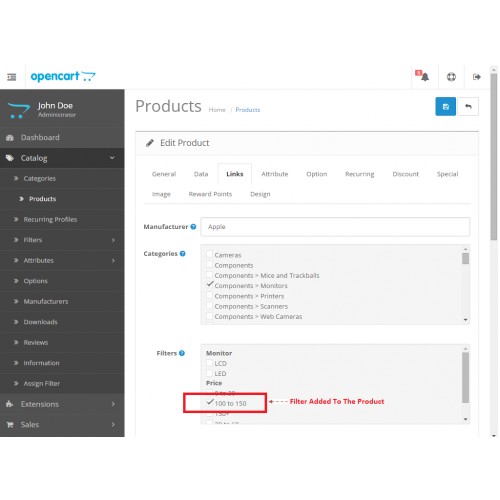Click the blue save product icon
Screen dimensions: 500x500
(445, 107)
